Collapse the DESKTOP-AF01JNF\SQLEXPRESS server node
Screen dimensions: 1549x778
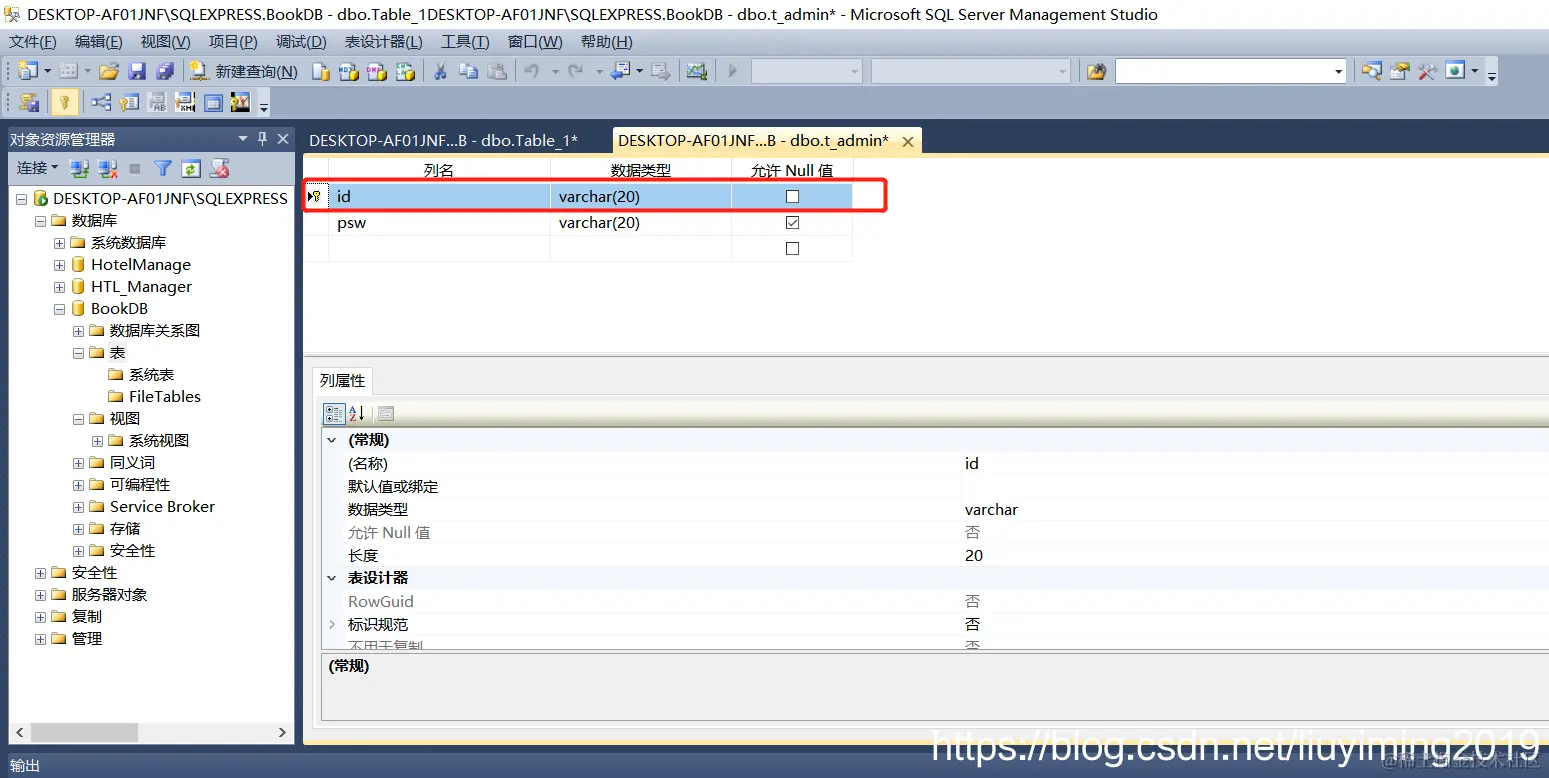pos(21,199)
